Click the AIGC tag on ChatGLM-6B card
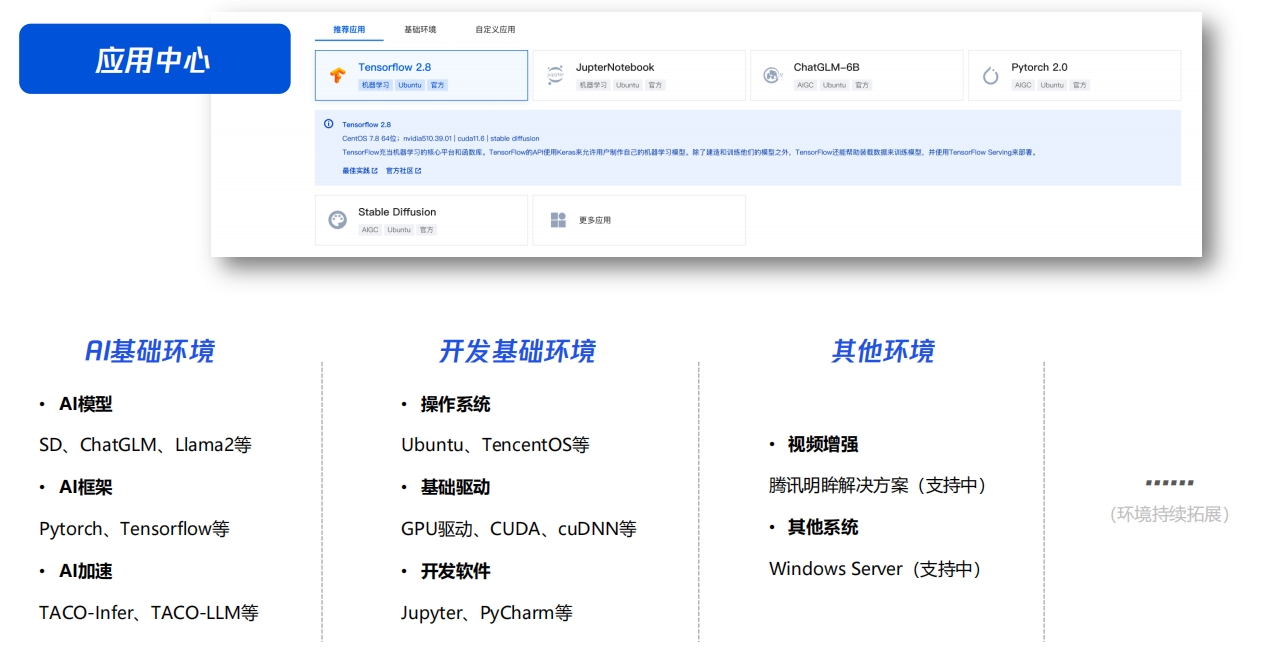This screenshot has width=1277, height=659. (x=806, y=85)
